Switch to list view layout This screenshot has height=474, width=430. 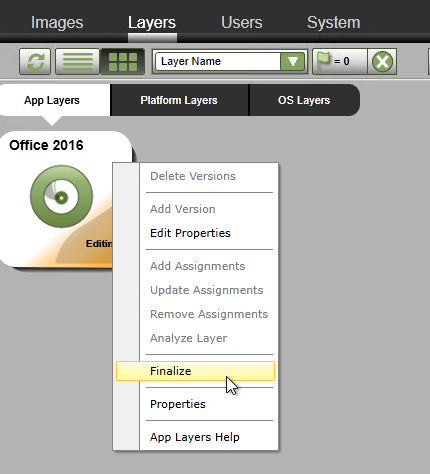[x=77, y=61]
